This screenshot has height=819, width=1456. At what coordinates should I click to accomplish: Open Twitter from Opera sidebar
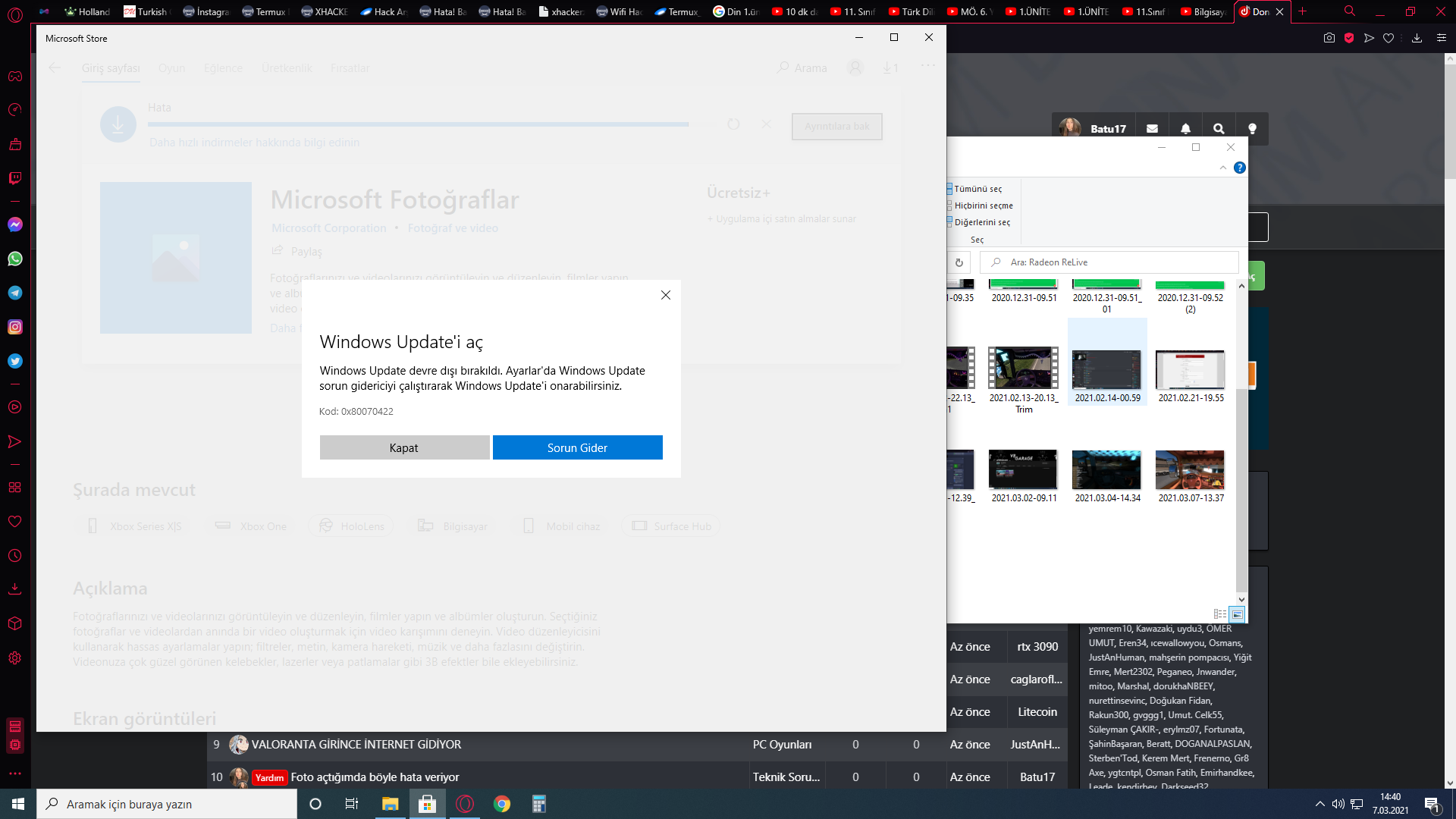[15, 361]
